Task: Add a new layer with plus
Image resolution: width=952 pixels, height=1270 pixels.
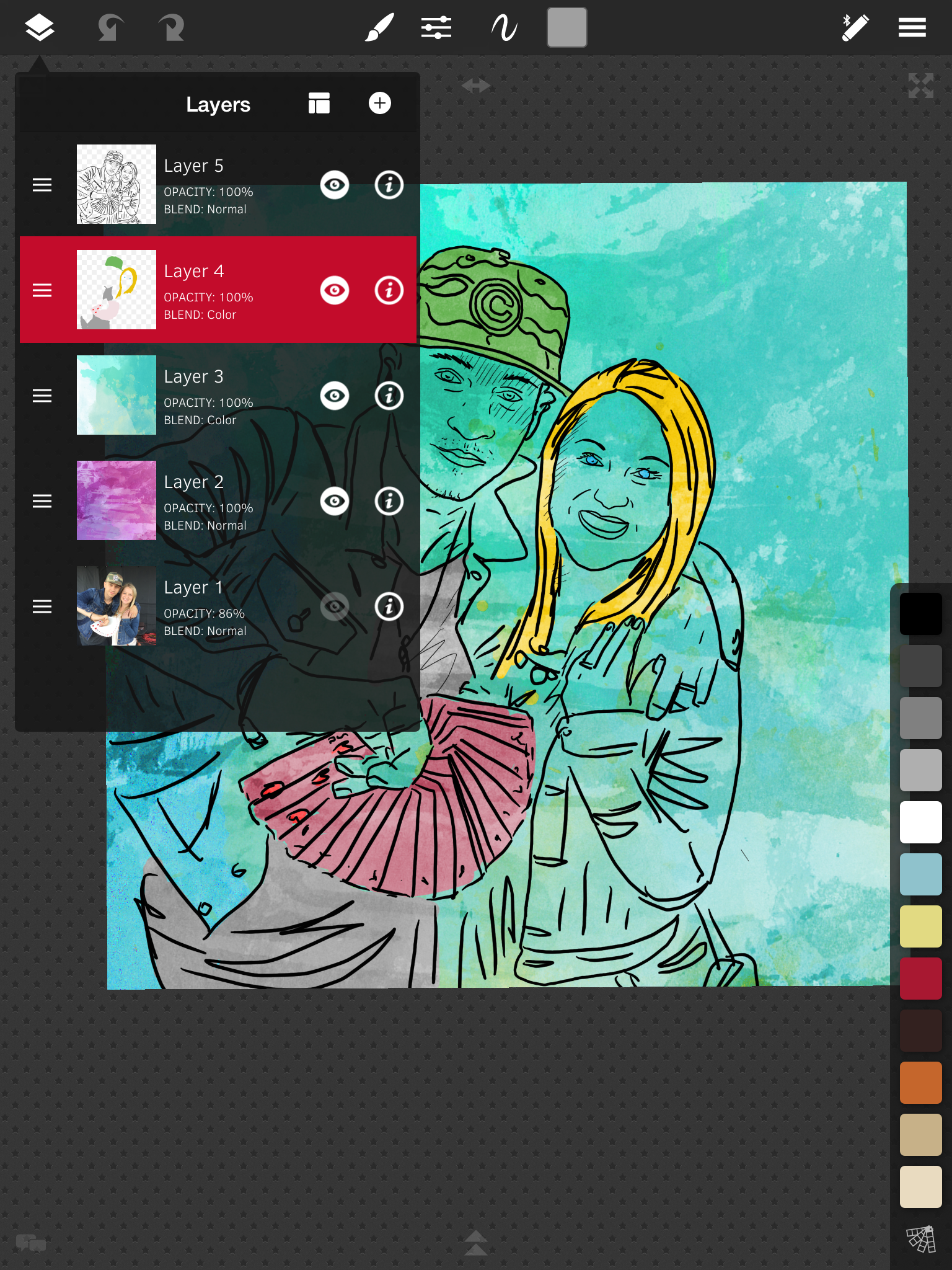Action: pyautogui.click(x=380, y=103)
